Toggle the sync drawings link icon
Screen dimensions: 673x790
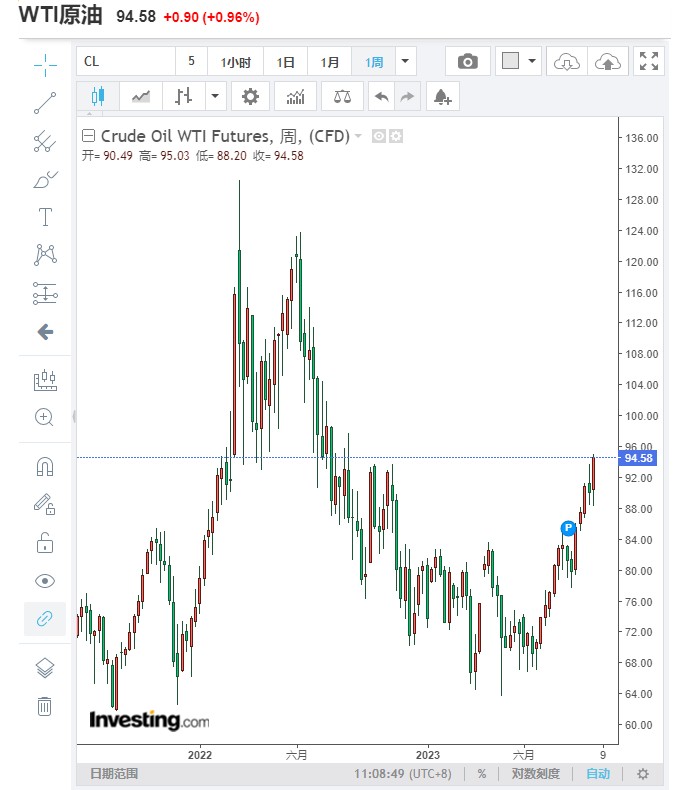[x=45, y=618]
